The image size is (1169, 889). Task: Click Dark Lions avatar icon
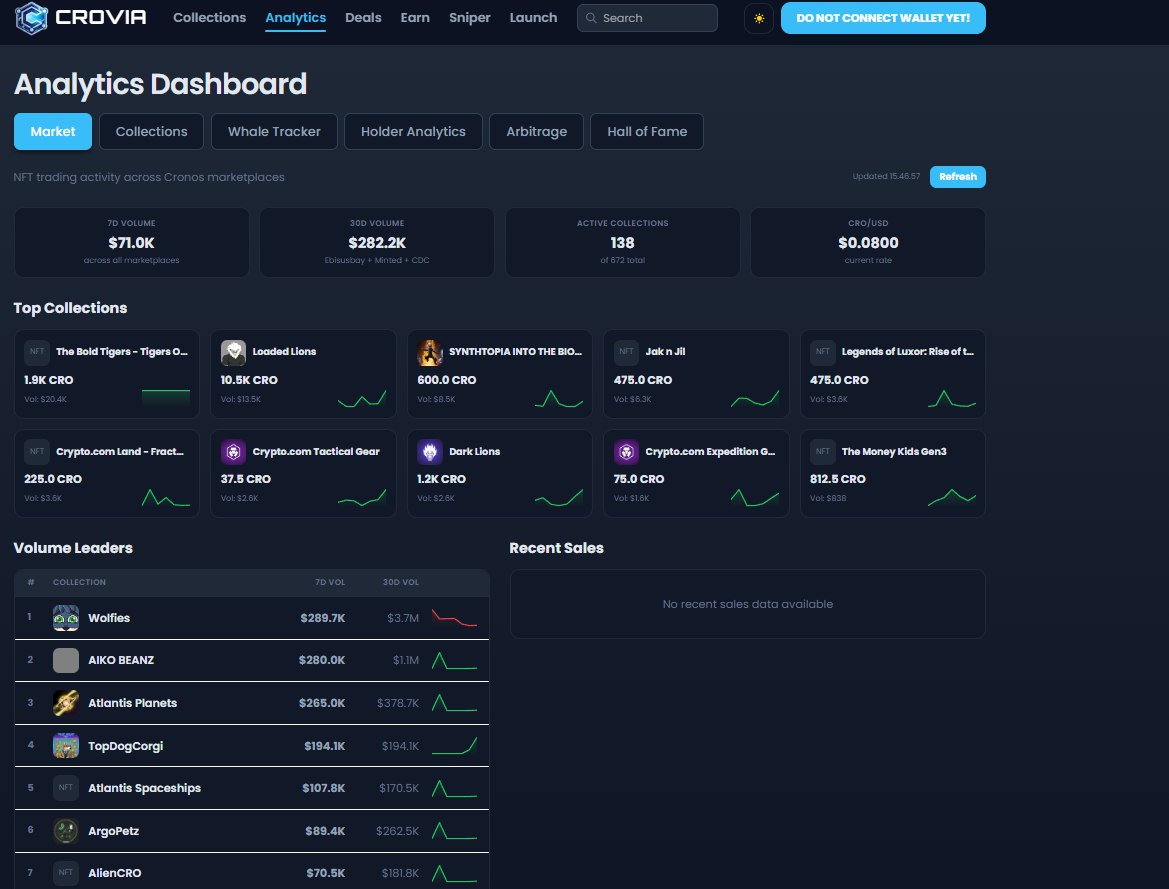pos(429,452)
